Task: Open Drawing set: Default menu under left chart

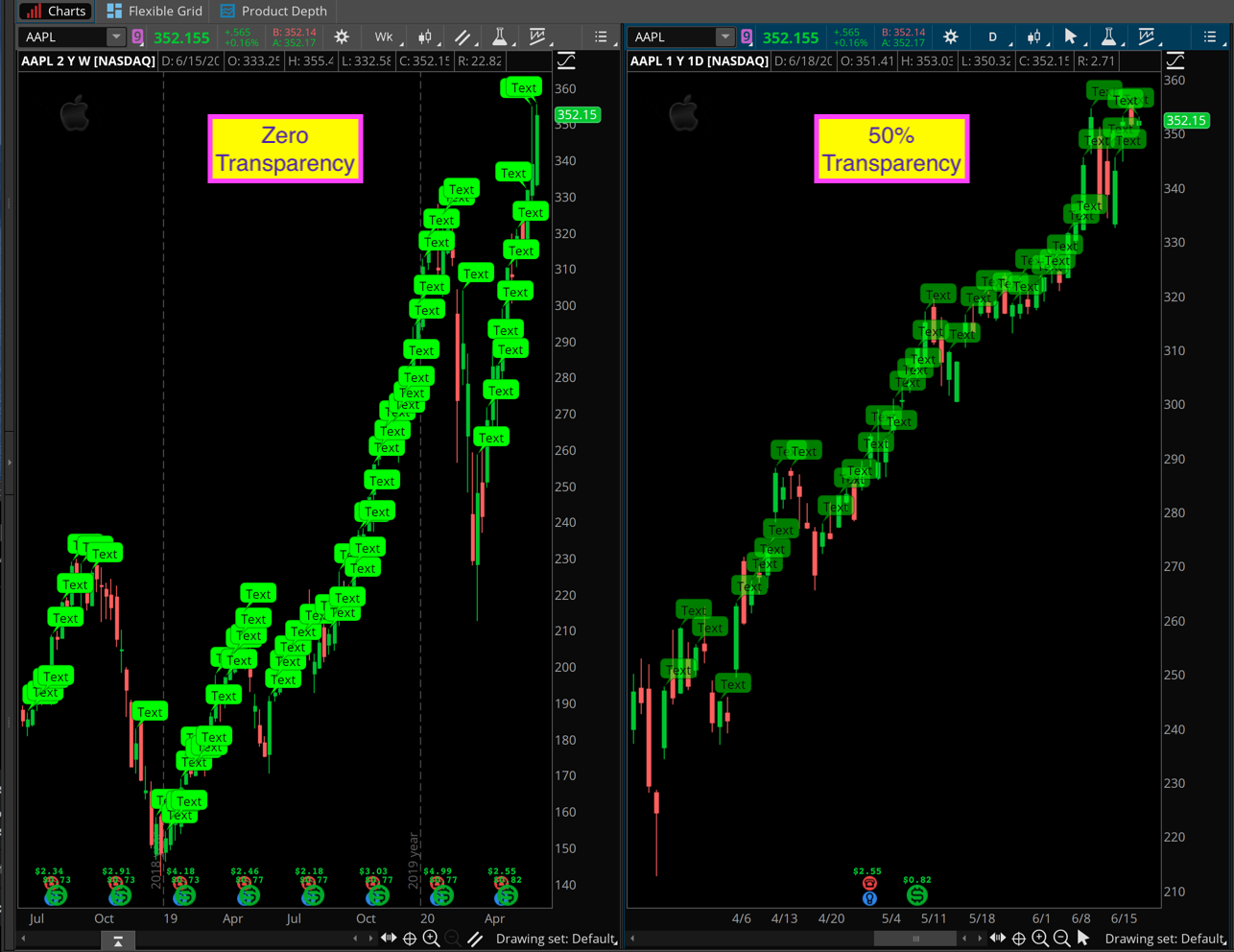Action: pyautogui.click(x=557, y=939)
